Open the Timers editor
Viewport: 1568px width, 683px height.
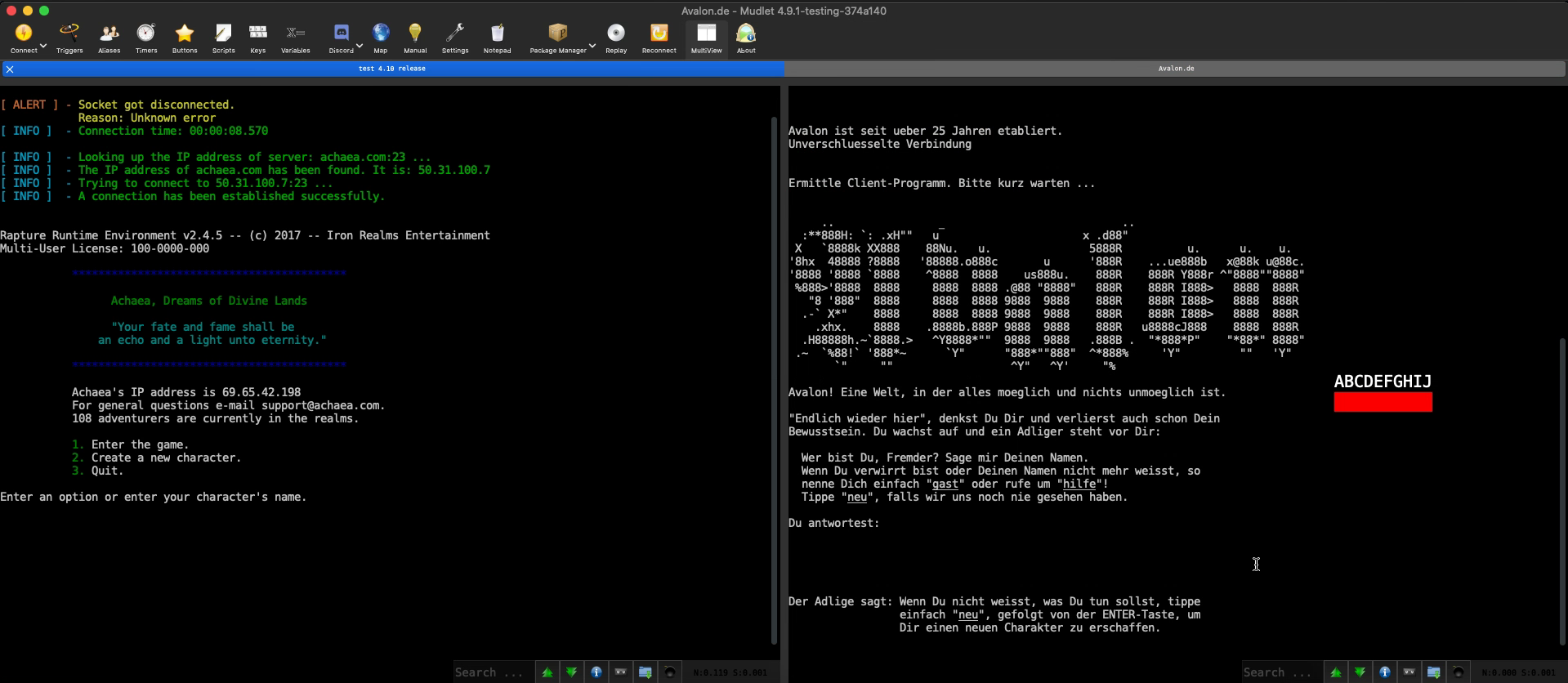click(146, 38)
